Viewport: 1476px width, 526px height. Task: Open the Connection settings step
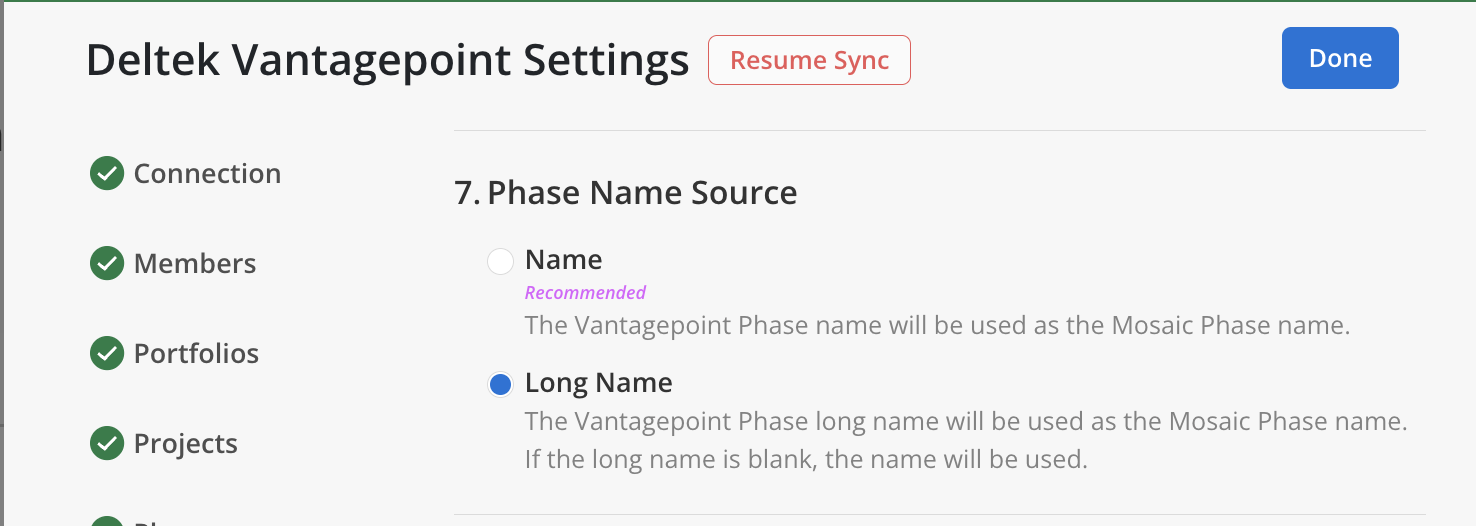207,174
